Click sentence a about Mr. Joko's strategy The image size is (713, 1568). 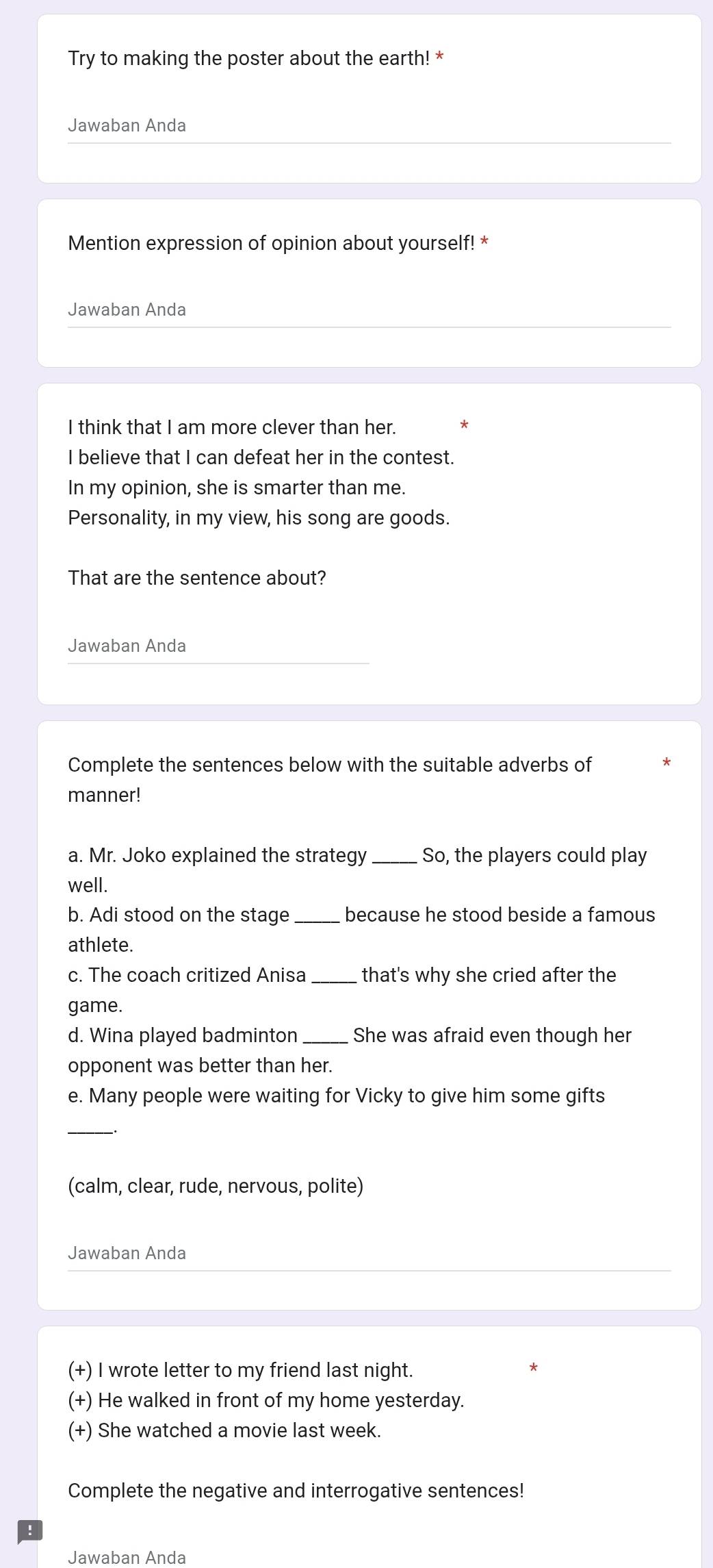(357, 870)
